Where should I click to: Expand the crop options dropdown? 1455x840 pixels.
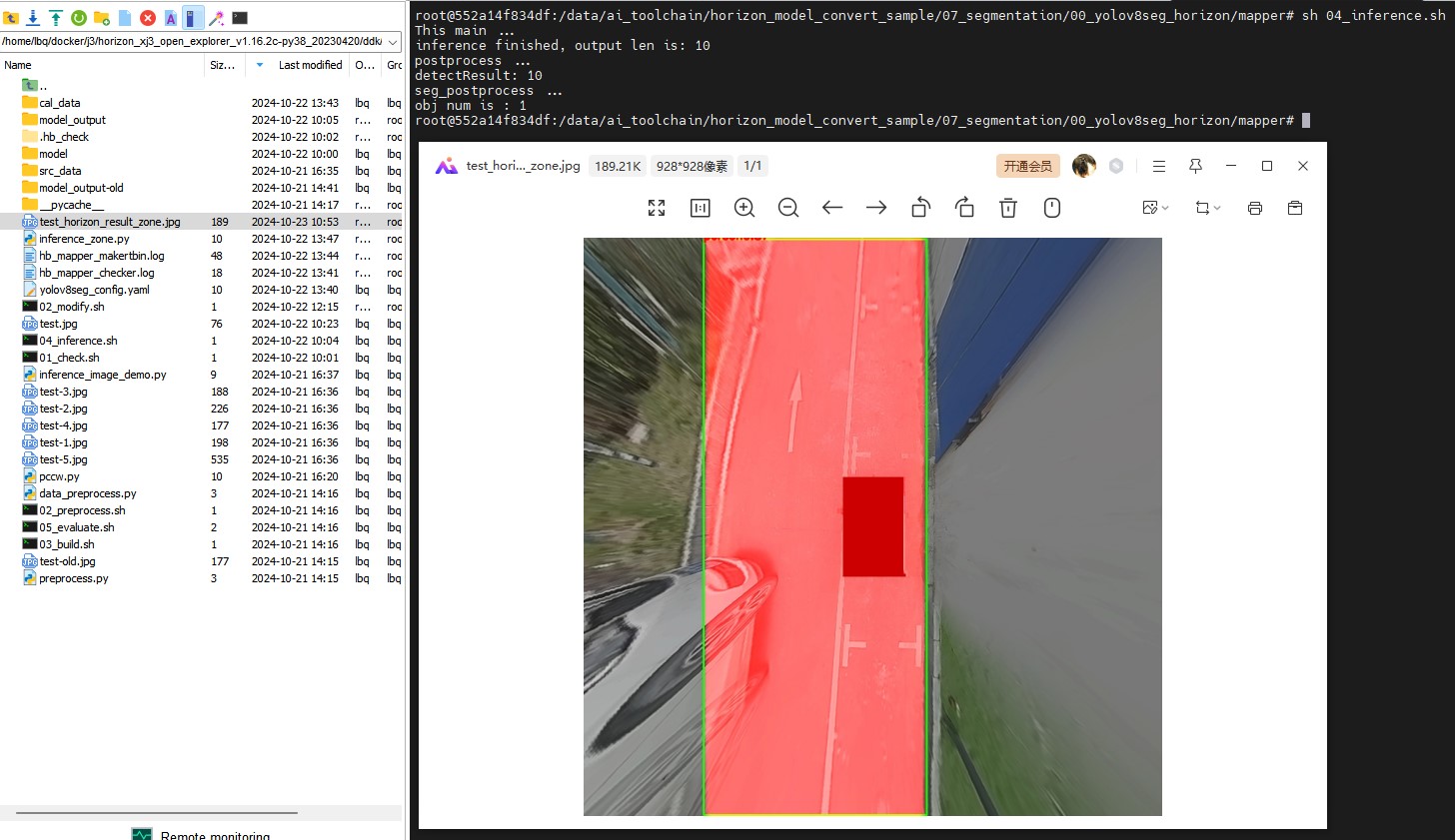pos(1208,208)
